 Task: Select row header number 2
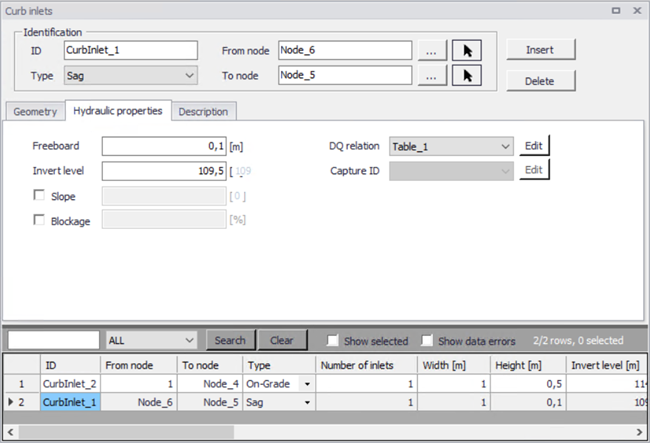pyautogui.click(x=22, y=402)
